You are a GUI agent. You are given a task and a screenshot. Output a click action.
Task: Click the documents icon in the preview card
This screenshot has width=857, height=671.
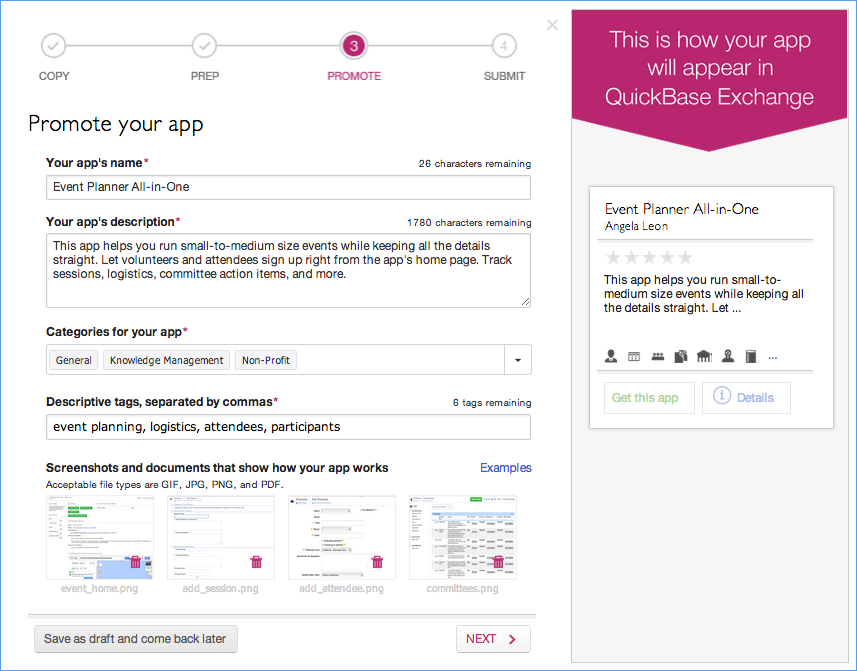[x=681, y=356]
